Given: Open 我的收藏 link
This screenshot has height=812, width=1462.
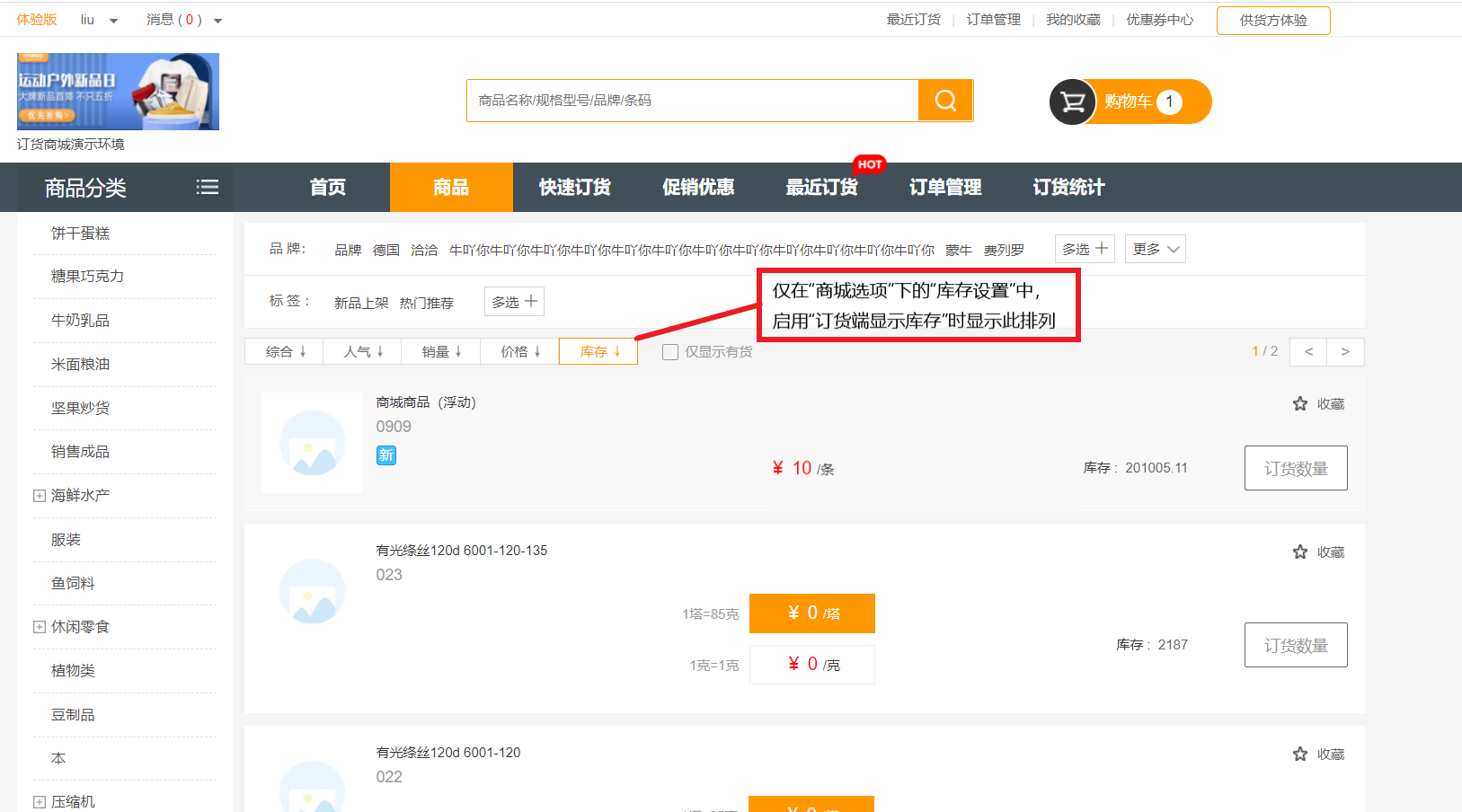Looking at the screenshot, I should point(1073,20).
